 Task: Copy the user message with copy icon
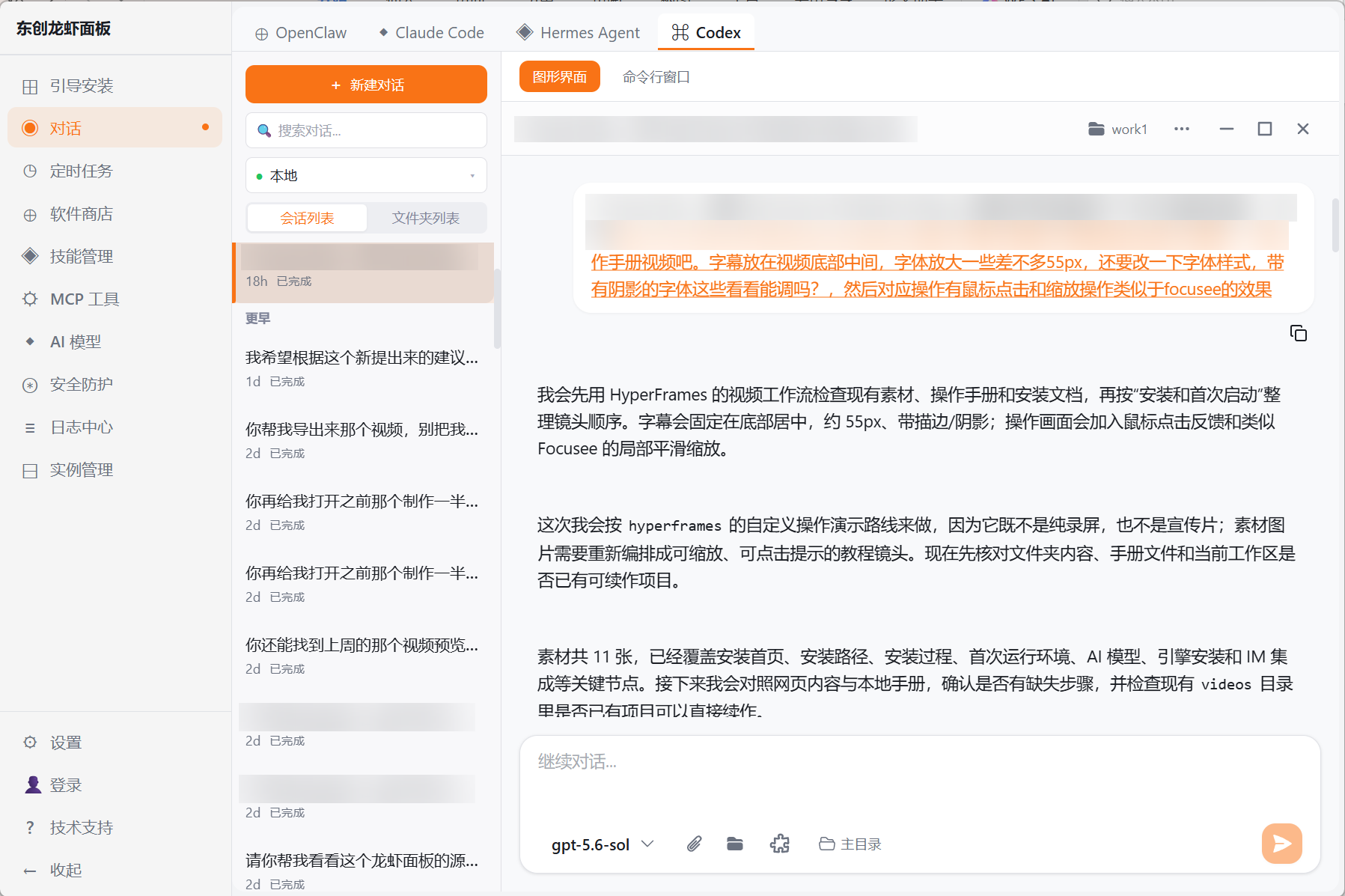1299,333
